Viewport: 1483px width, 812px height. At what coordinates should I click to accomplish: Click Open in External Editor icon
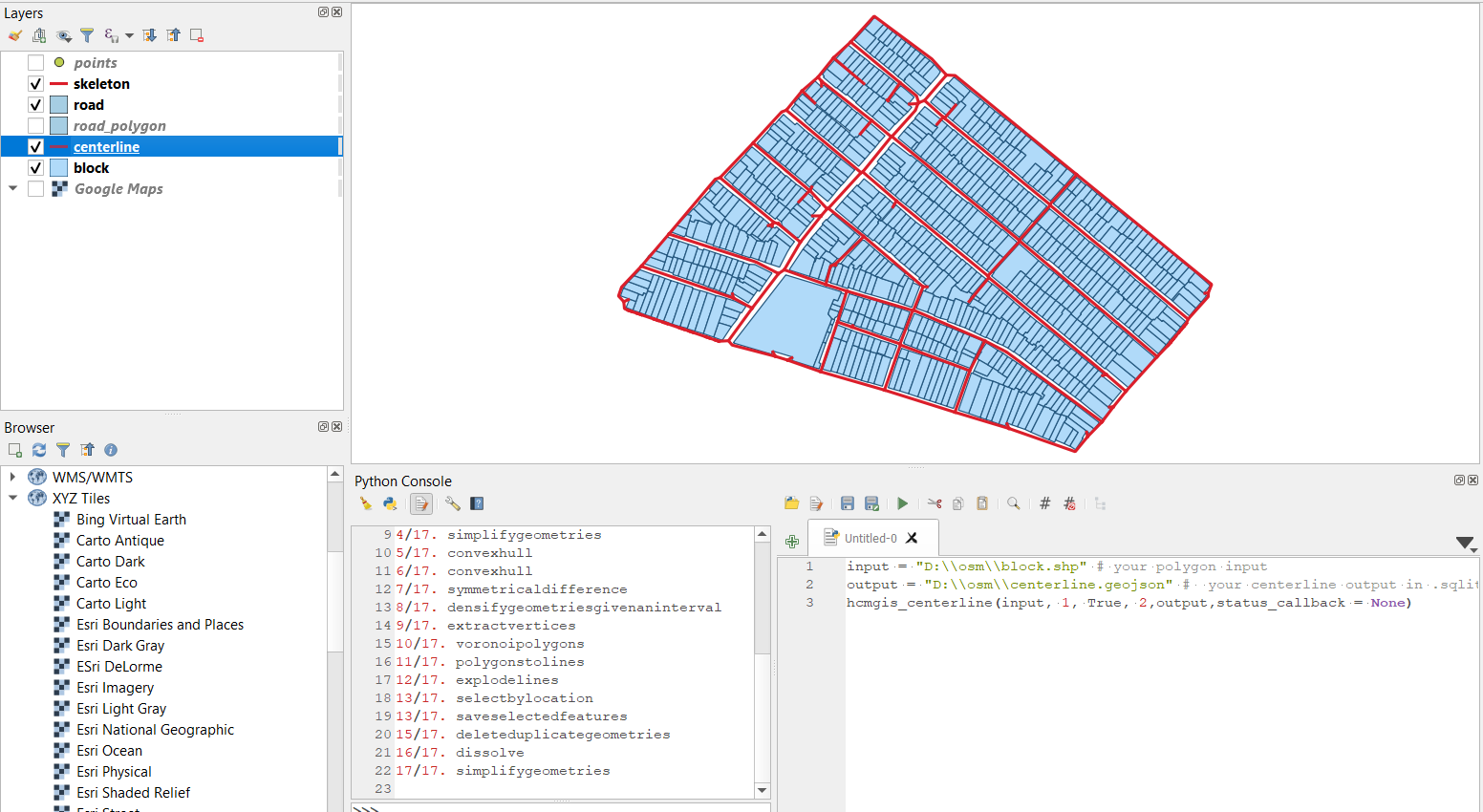tap(816, 503)
